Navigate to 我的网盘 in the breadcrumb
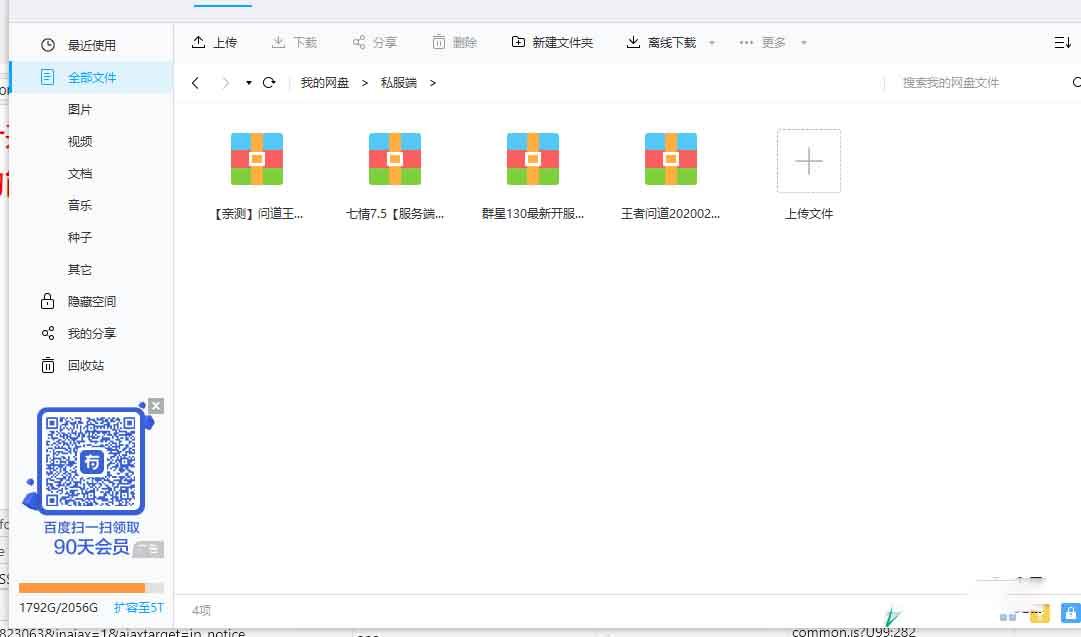The height and width of the screenshot is (637, 1081). pos(325,83)
